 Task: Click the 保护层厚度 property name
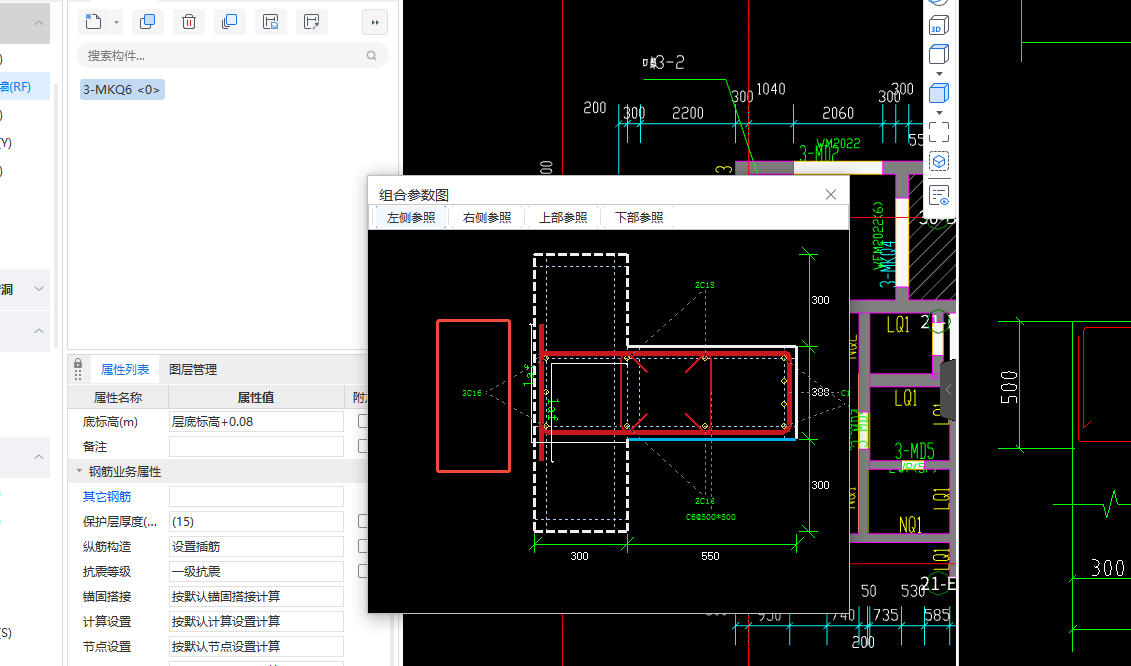120,522
